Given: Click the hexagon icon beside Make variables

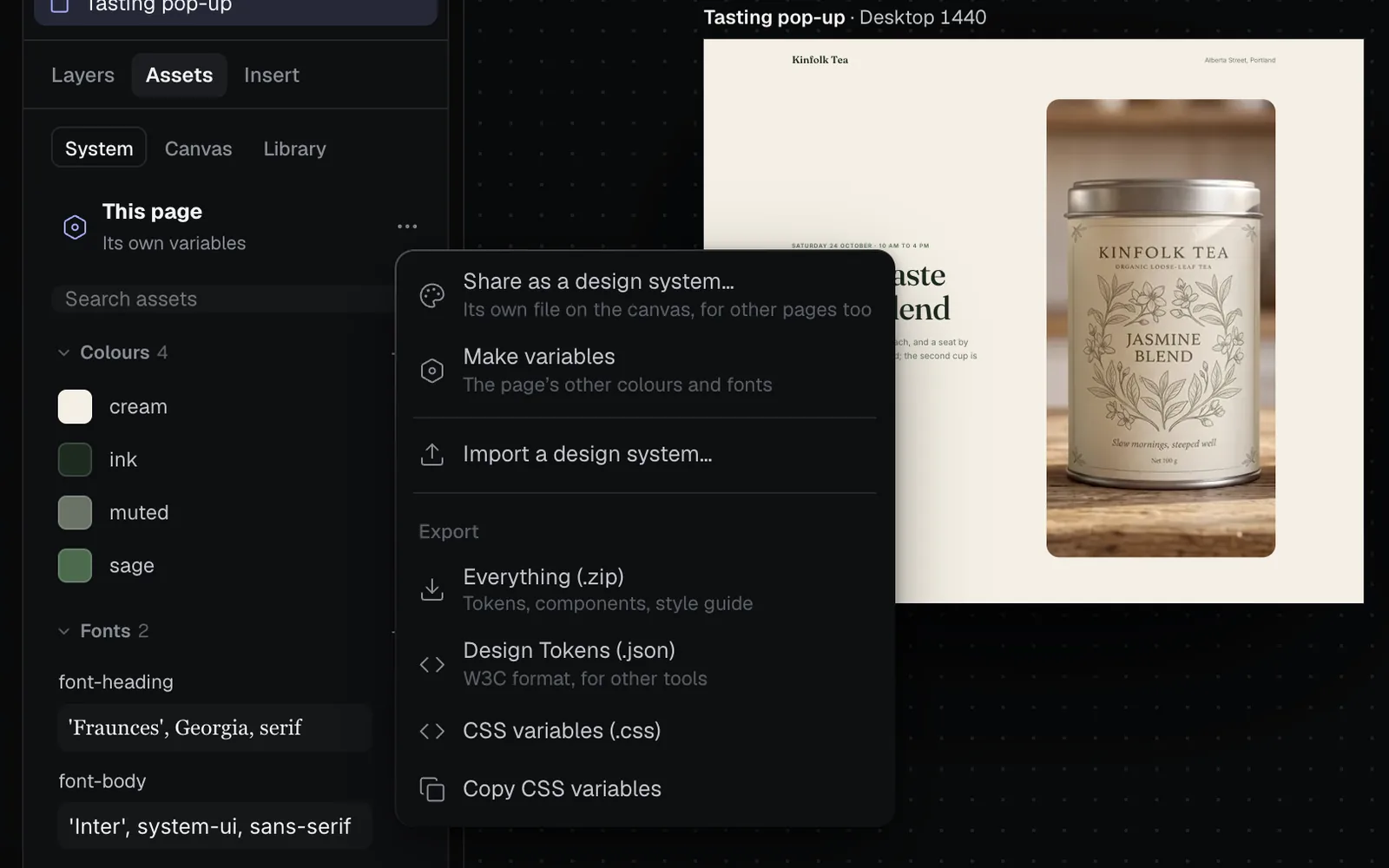Looking at the screenshot, I should 431,371.
